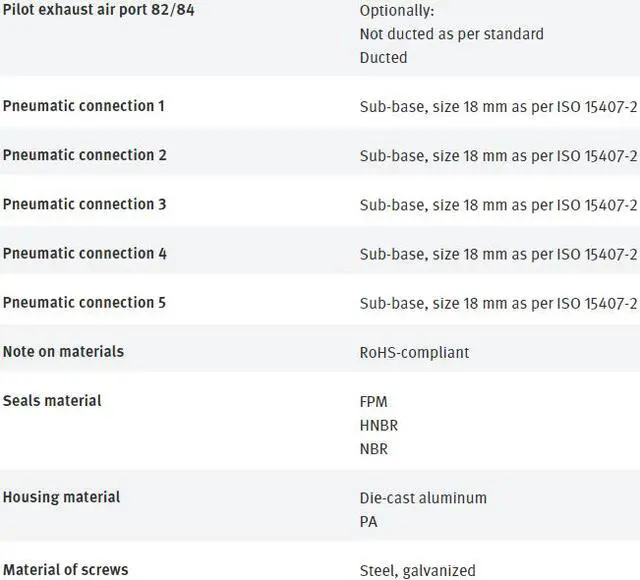This screenshot has height=580, width=640.
Task: Click the "Material of screws" label
Action: [x=65, y=569]
